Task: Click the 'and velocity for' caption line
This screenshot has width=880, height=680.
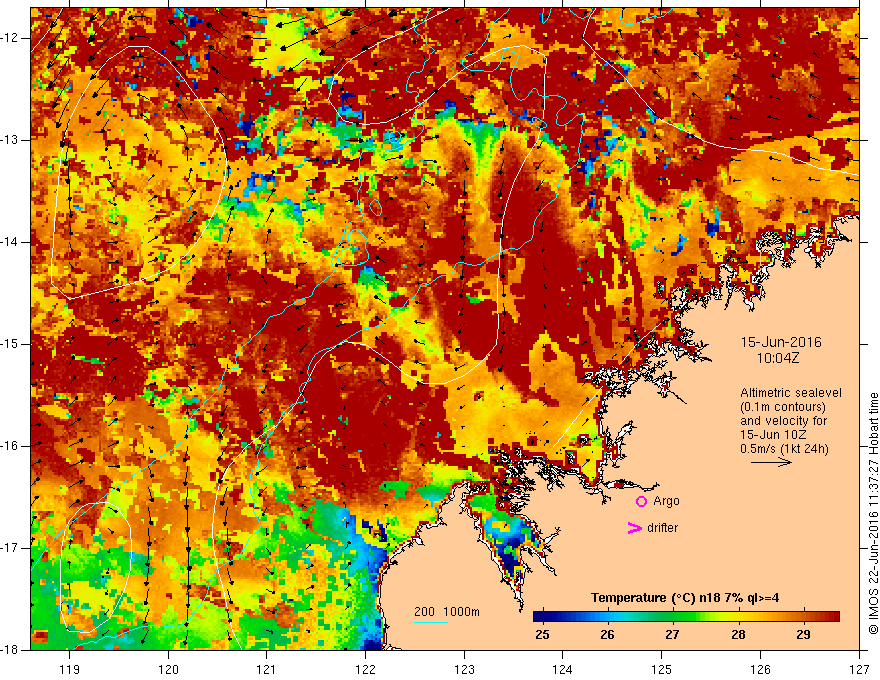Action: (783, 420)
